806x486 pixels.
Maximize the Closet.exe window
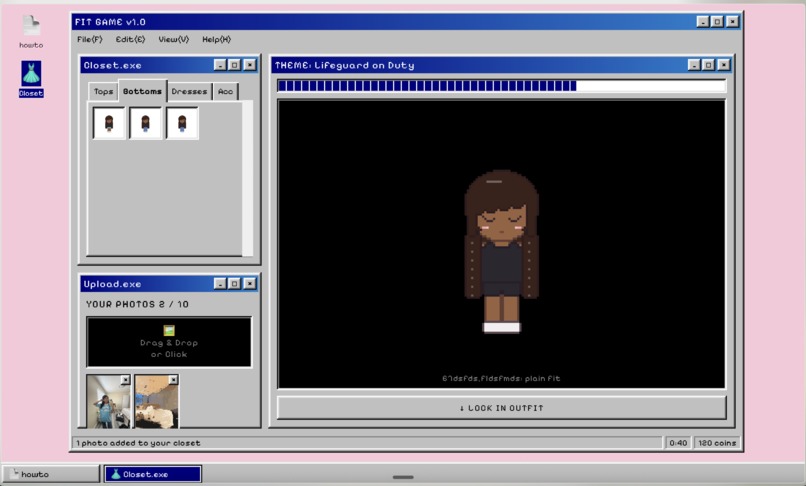pos(234,65)
